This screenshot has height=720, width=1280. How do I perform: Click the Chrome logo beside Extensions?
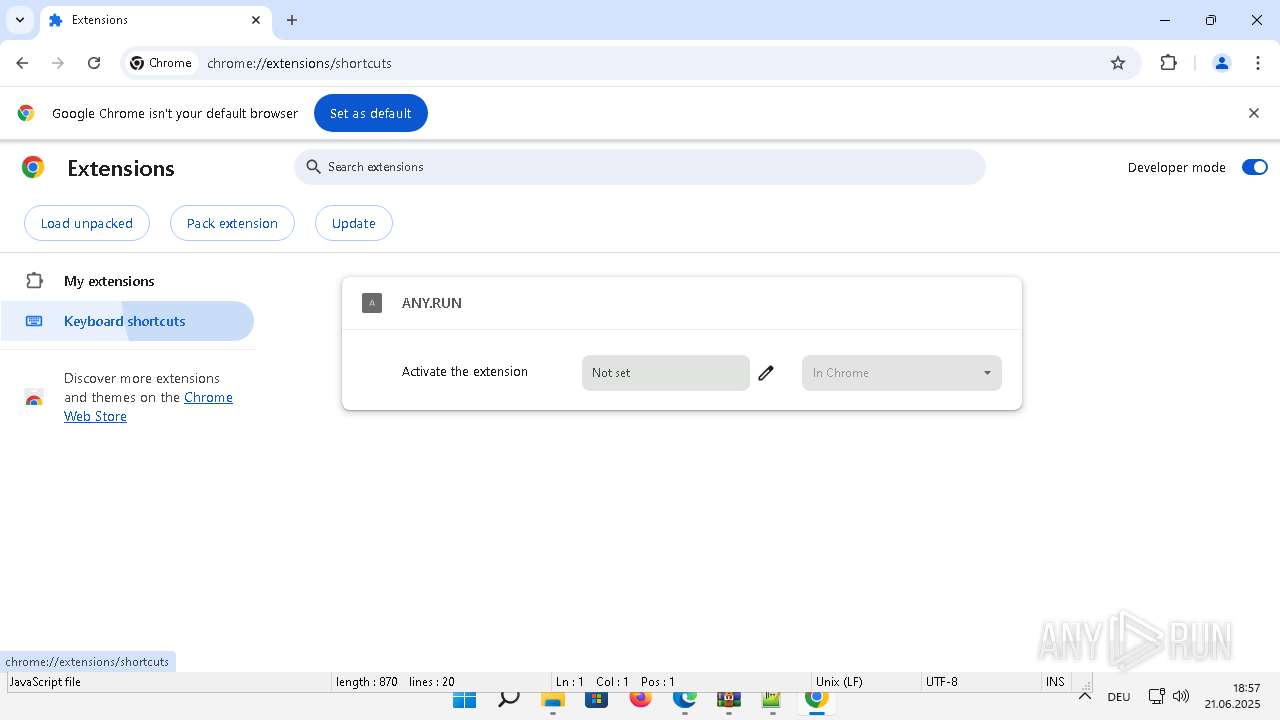(33, 168)
